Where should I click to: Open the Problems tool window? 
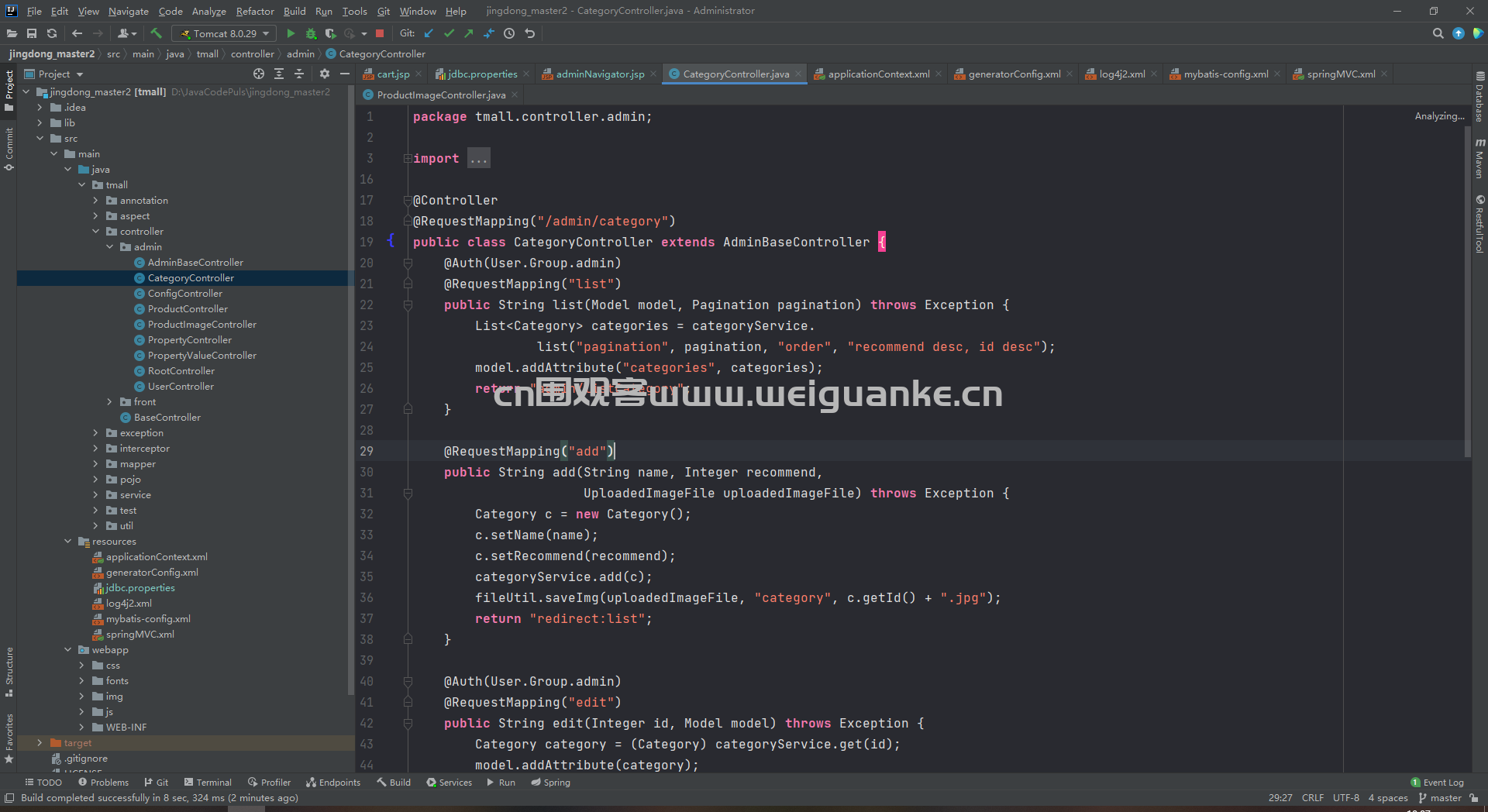pos(103,783)
